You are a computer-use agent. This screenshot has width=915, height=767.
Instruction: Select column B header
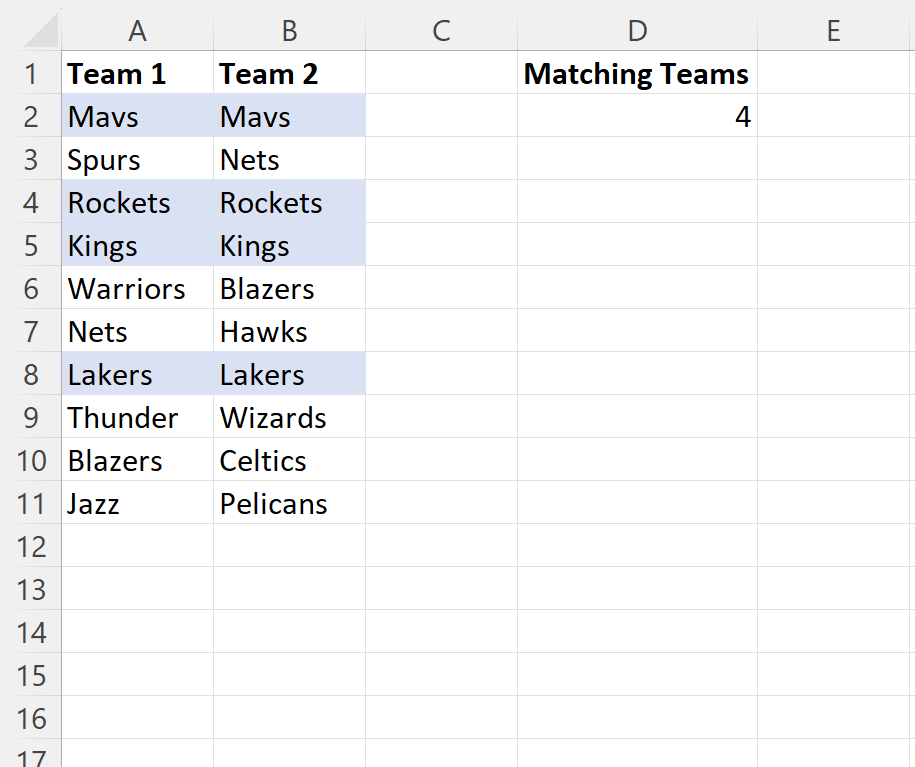pos(289,30)
